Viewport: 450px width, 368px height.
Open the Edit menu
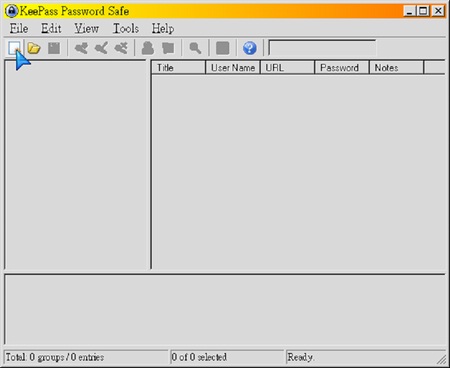point(51,29)
